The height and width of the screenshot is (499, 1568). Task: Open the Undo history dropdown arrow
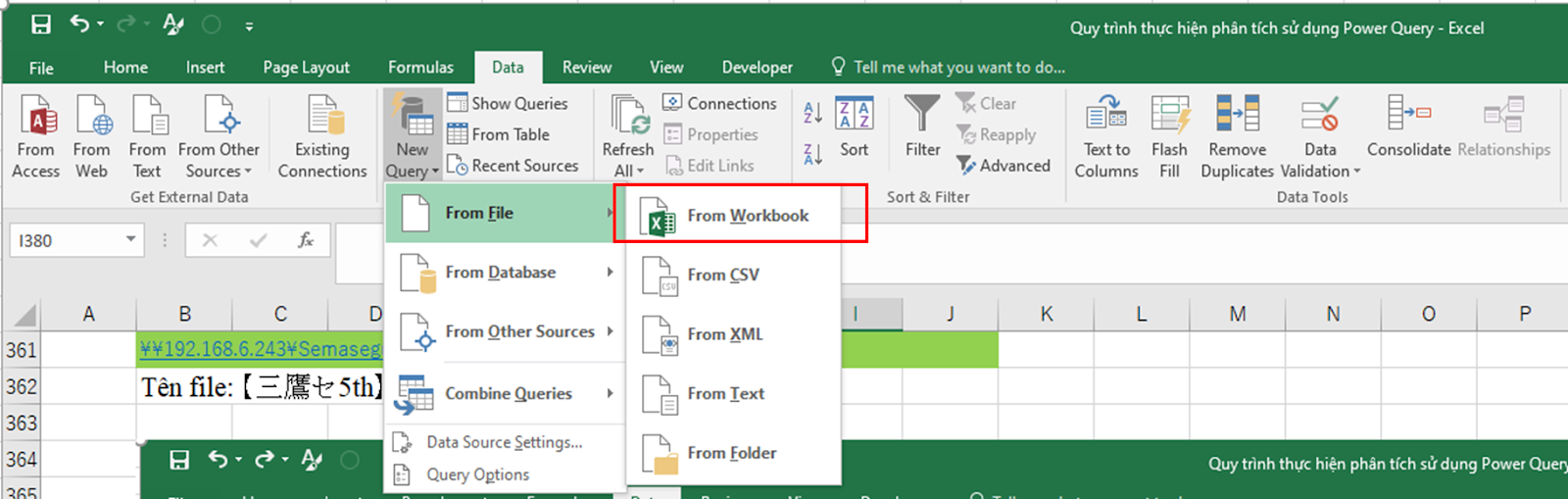[x=100, y=25]
